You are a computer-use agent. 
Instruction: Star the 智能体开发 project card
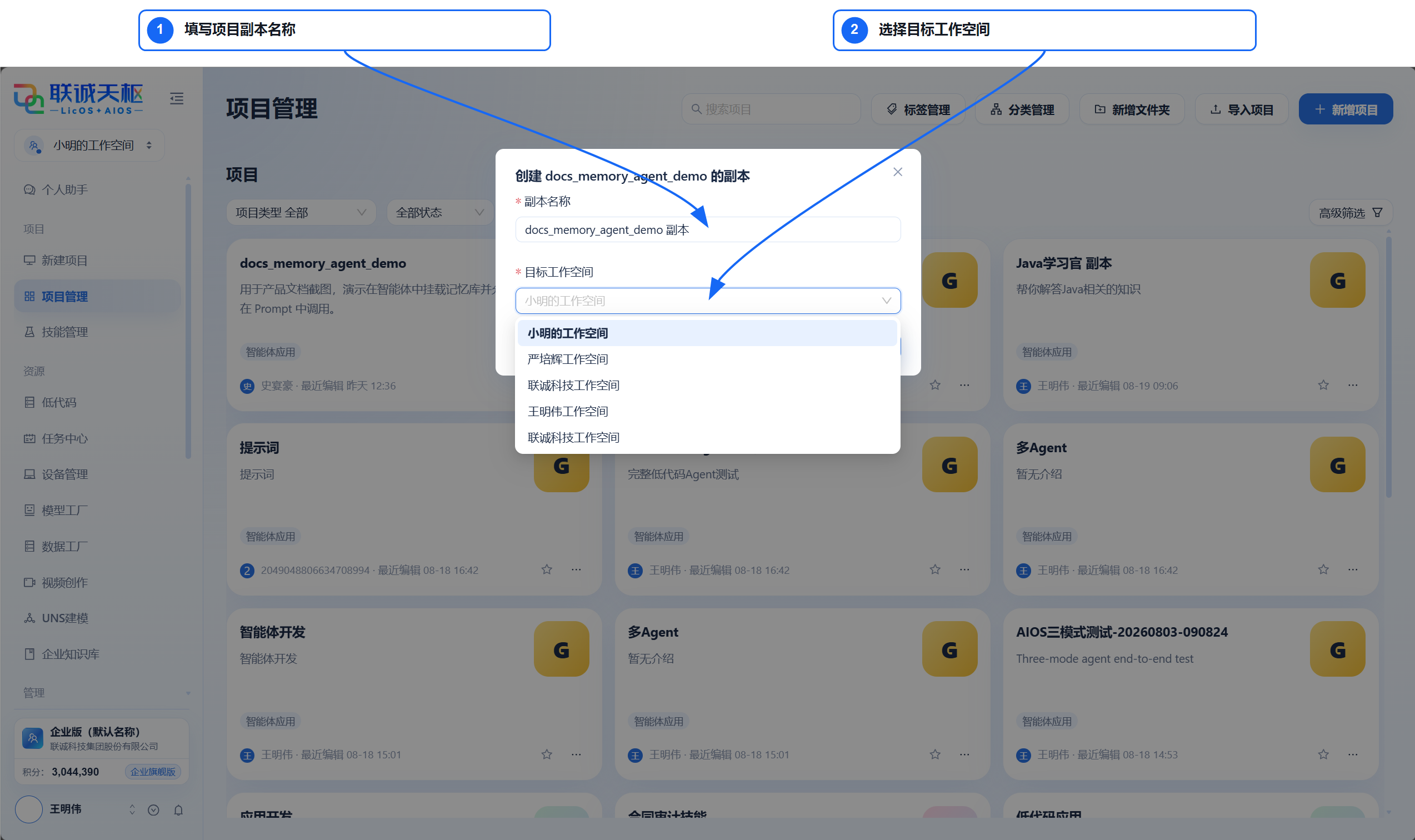(x=547, y=754)
